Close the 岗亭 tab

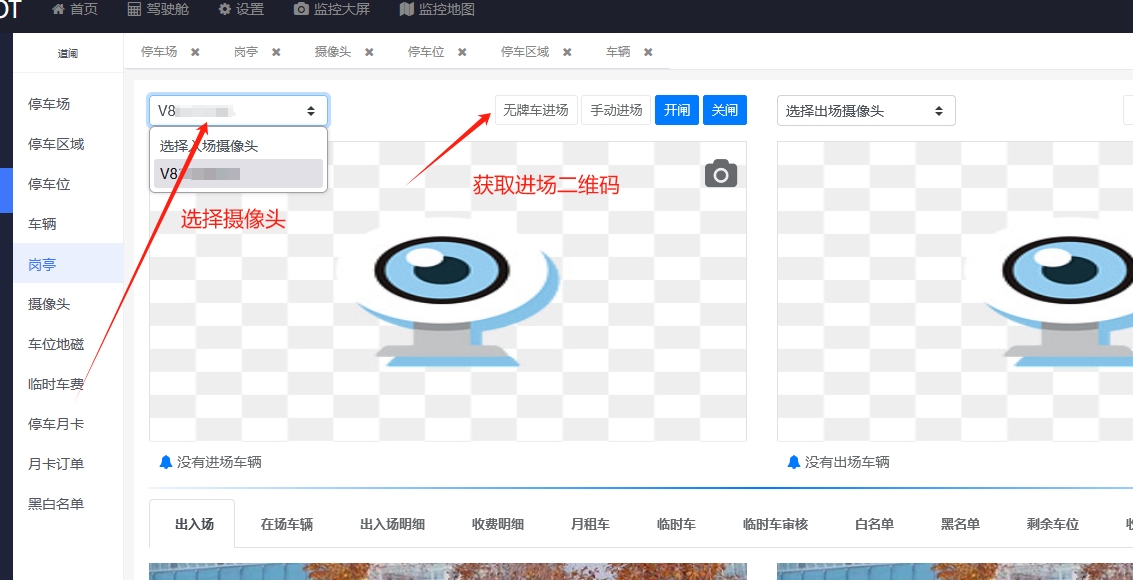(276, 52)
